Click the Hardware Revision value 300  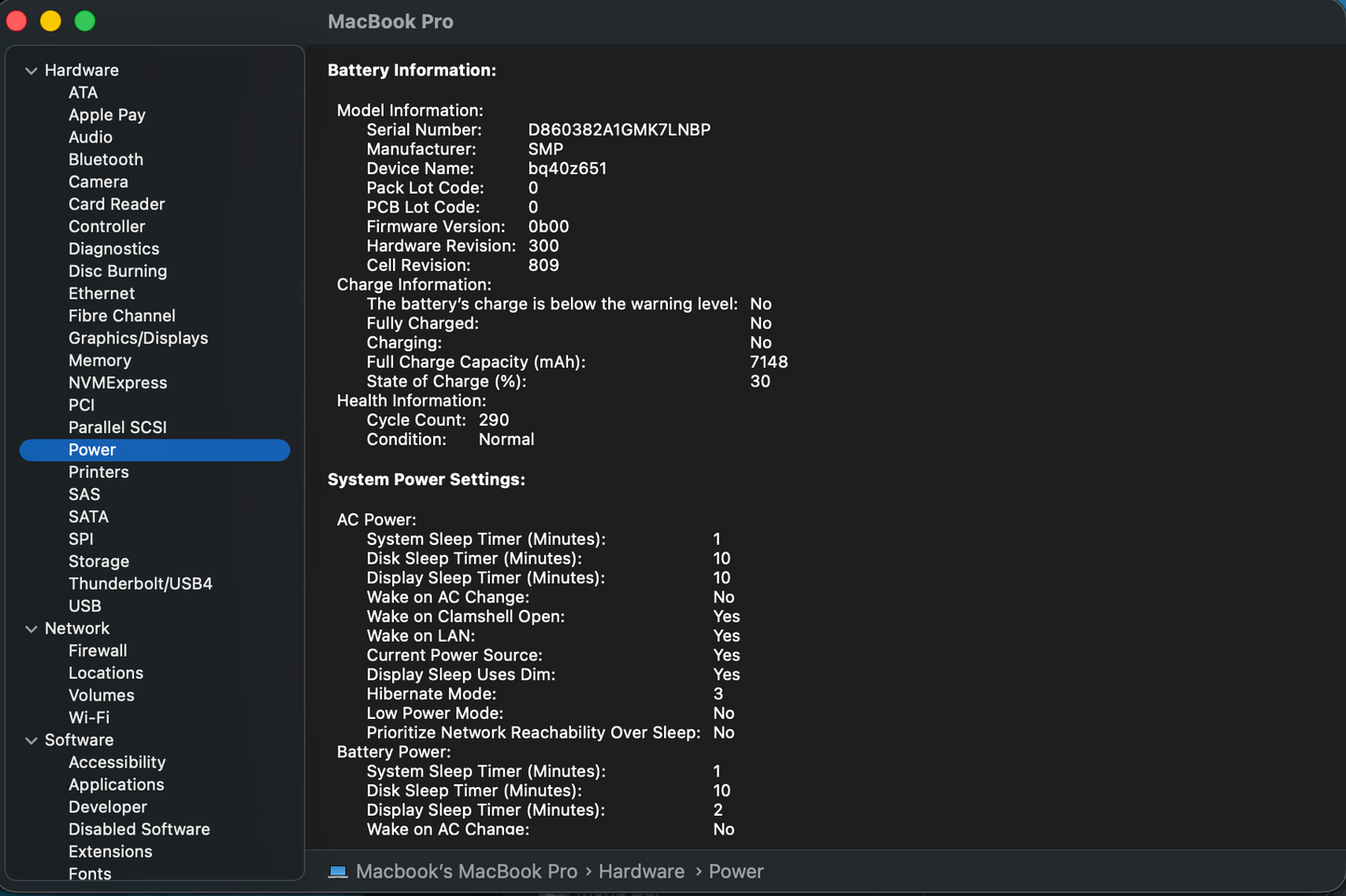[x=544, y=246]
